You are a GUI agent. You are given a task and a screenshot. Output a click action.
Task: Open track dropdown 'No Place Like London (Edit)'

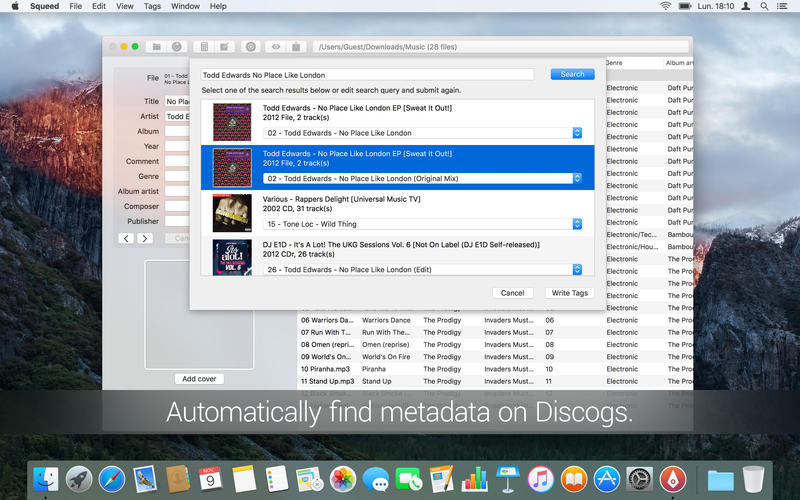click(422, 269)
